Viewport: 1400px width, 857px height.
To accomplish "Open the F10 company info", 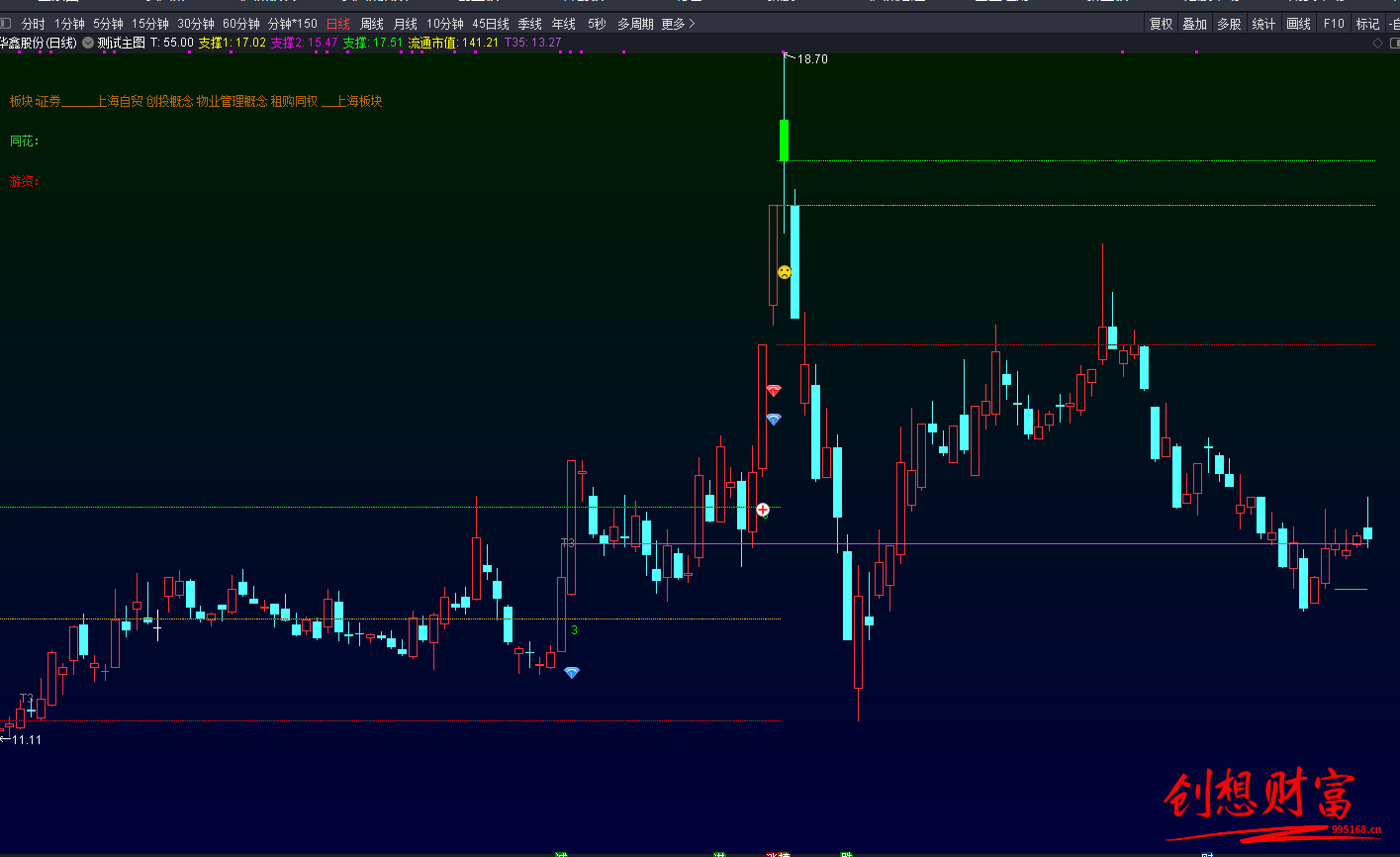I will pyautogui.click(x=1334, y=24).
